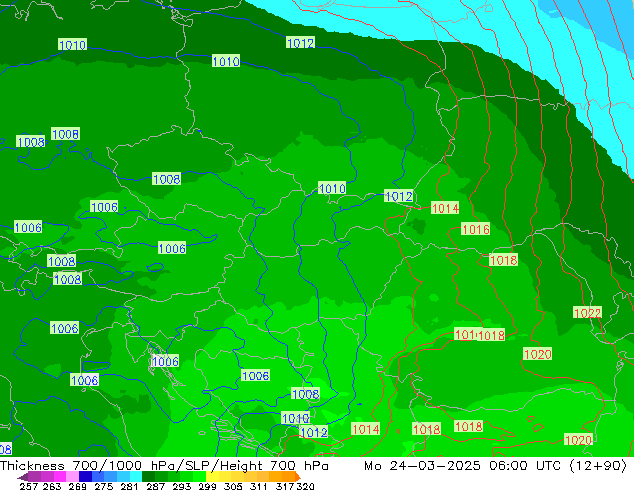Click the red 1016 isobar label

pyautogui.click(x=476, y=229)
